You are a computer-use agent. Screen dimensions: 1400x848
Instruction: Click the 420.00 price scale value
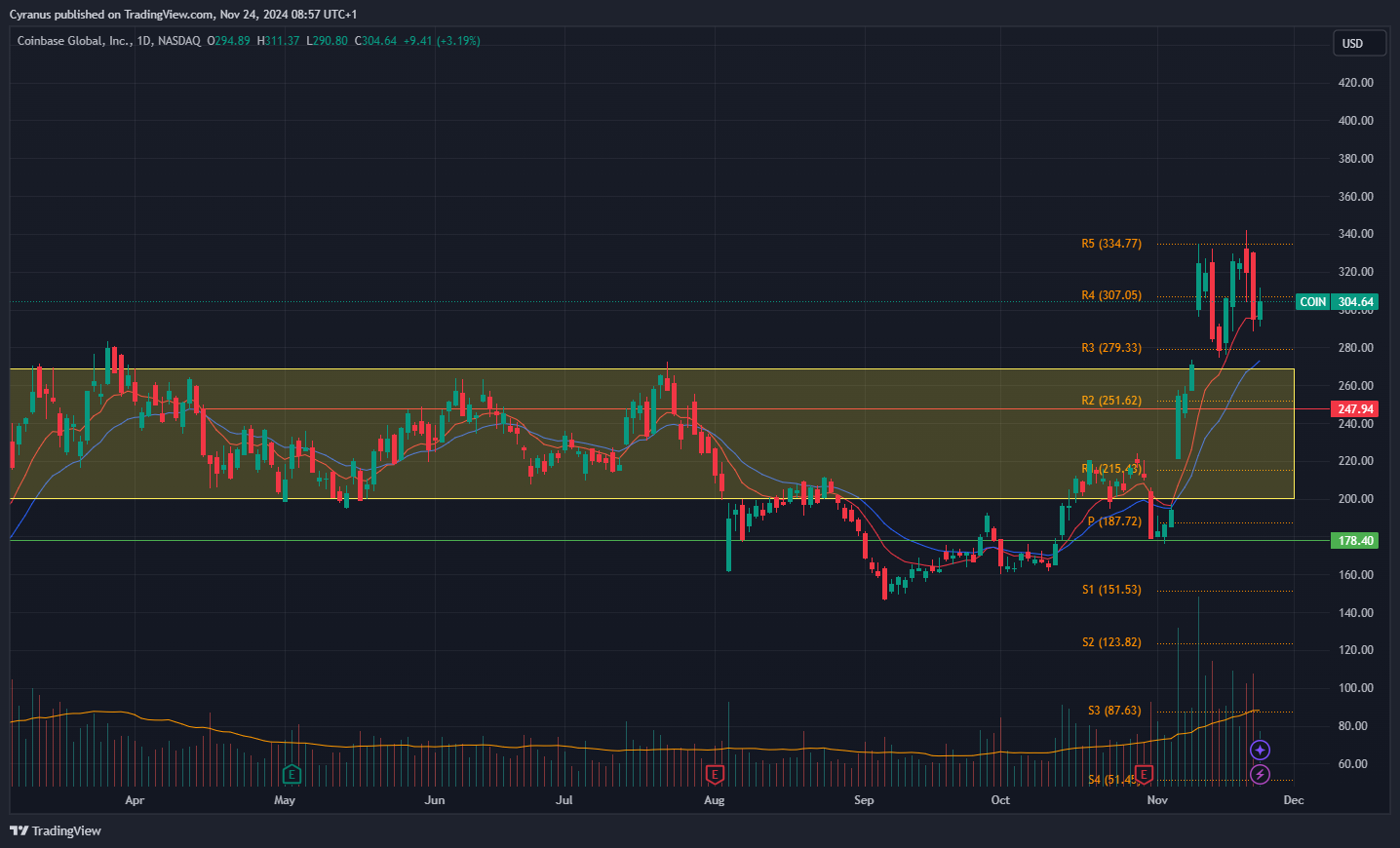click(1355, 83)
